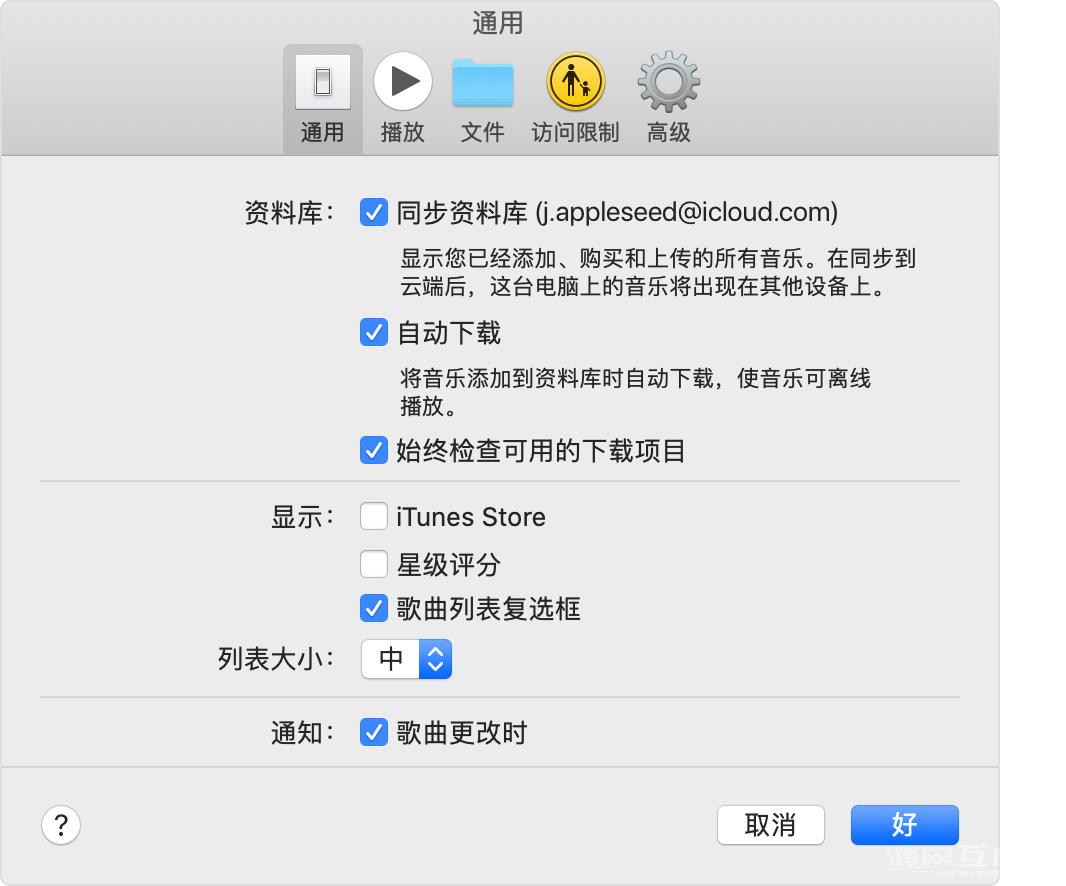The width and height of the screenshot is (1066, 886).
Task: Check 歌曲更改时 notification option
Action: pyautogui.click(x=373, y=732)
